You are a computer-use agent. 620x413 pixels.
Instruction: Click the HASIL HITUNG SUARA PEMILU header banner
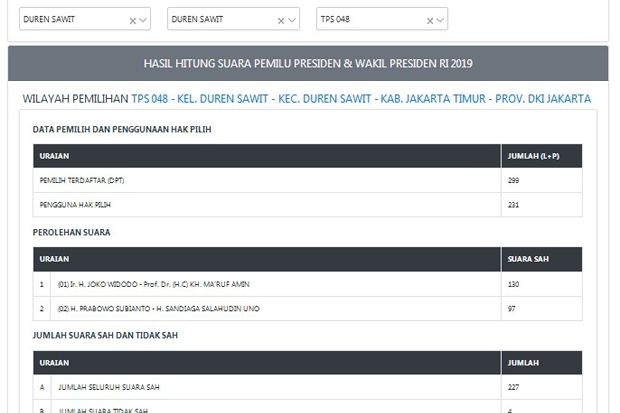pos(308,63)
